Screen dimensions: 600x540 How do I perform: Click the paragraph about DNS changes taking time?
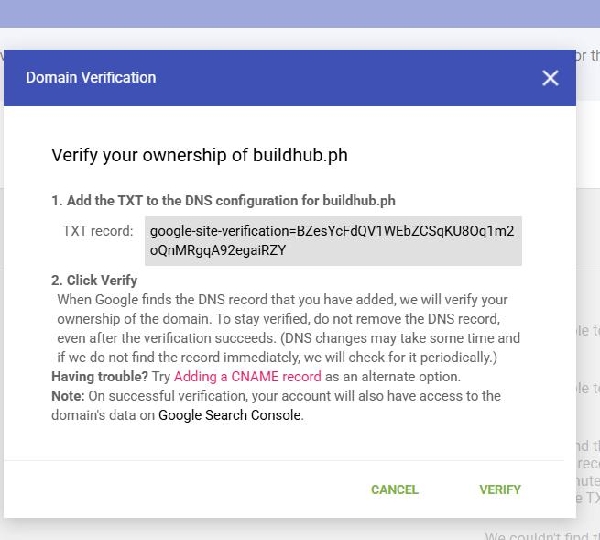pyautogui.click(x=290, y=349)
